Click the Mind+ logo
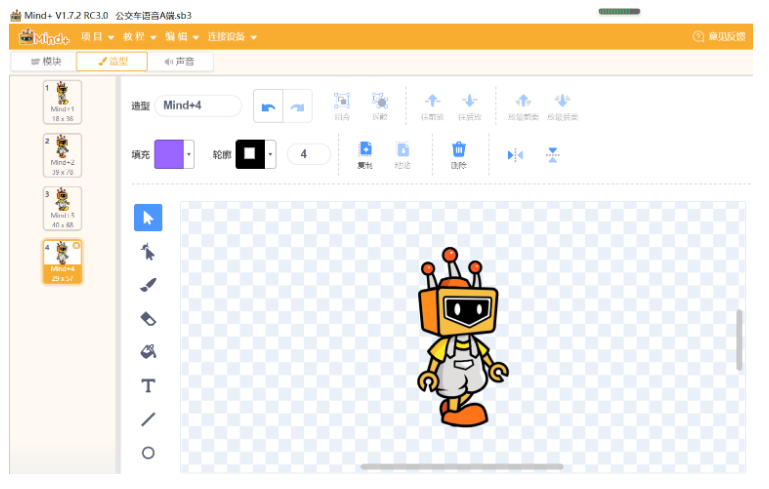Viewport: 769px width, 489px height. [44, 37]
